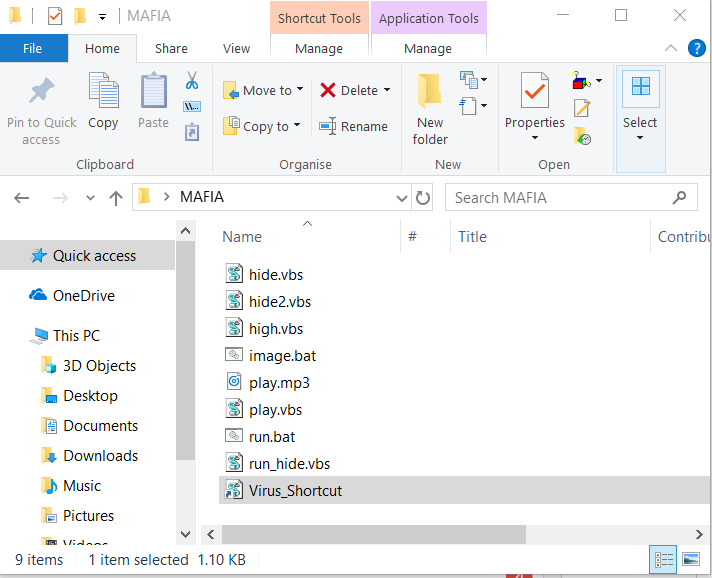The height and width of the screenshot is (578, 712).
Task: Open Recent locations dropdown chevron
Action: click(90, 198)
